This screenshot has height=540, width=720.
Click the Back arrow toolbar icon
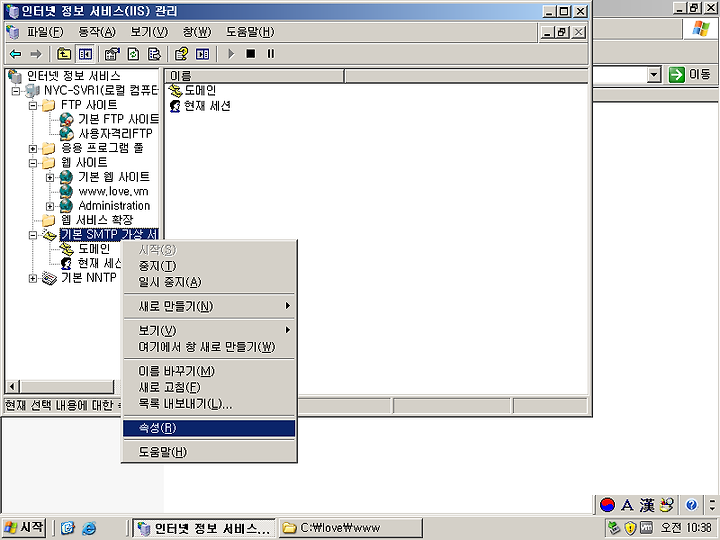coord(16,54)
